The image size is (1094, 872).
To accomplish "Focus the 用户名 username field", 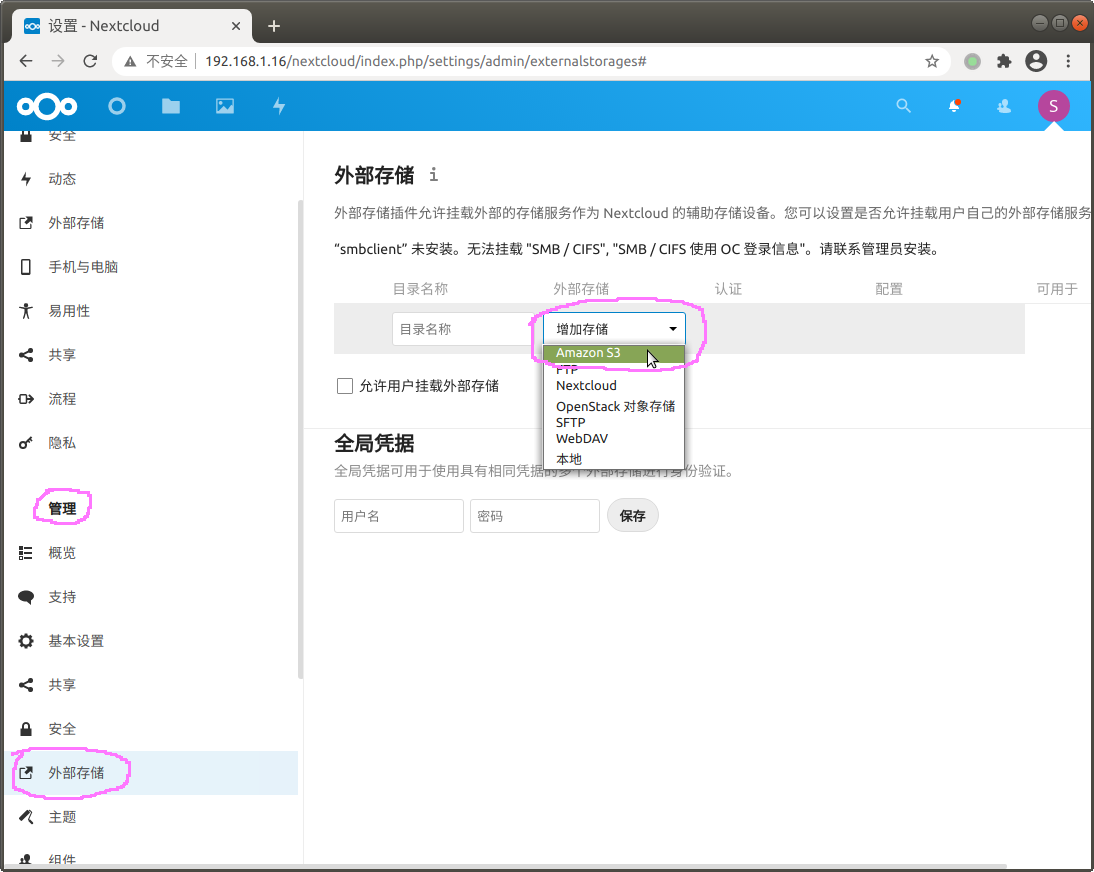I will (398, 516).
